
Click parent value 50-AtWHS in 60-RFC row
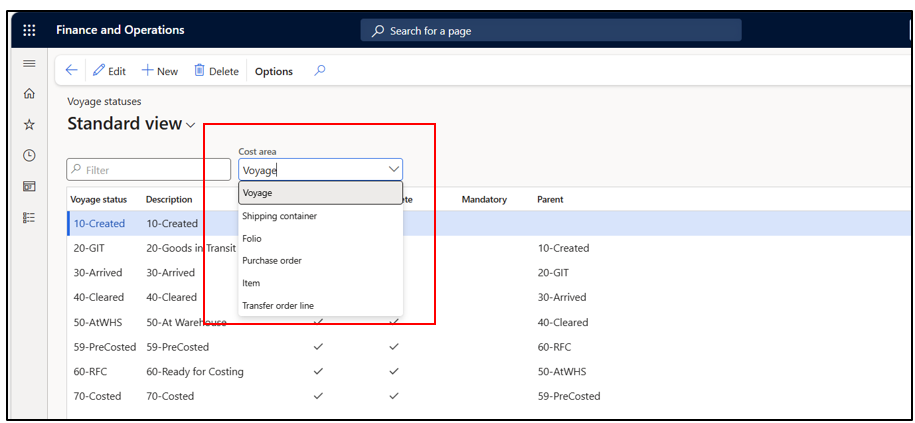[562, 371]
